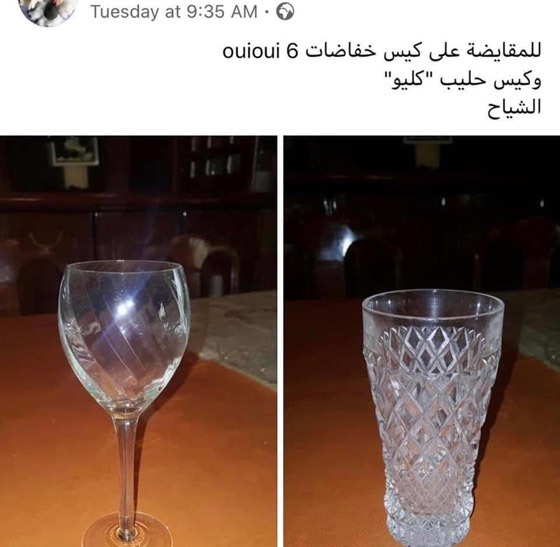The height and width of the screenshot is (547, 560).
Task: Click the wine glass bowl with swirl pattern
Action: tap(124, 334)
